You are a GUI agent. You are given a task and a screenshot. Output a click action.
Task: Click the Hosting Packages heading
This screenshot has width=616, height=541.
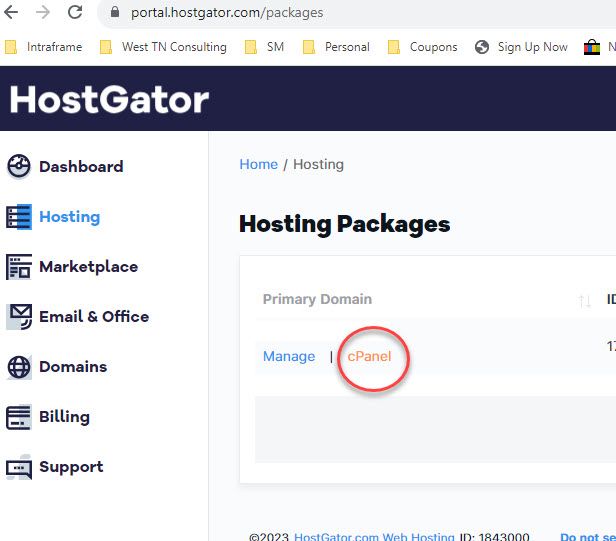pyautogui.click(x=345, y=224)
